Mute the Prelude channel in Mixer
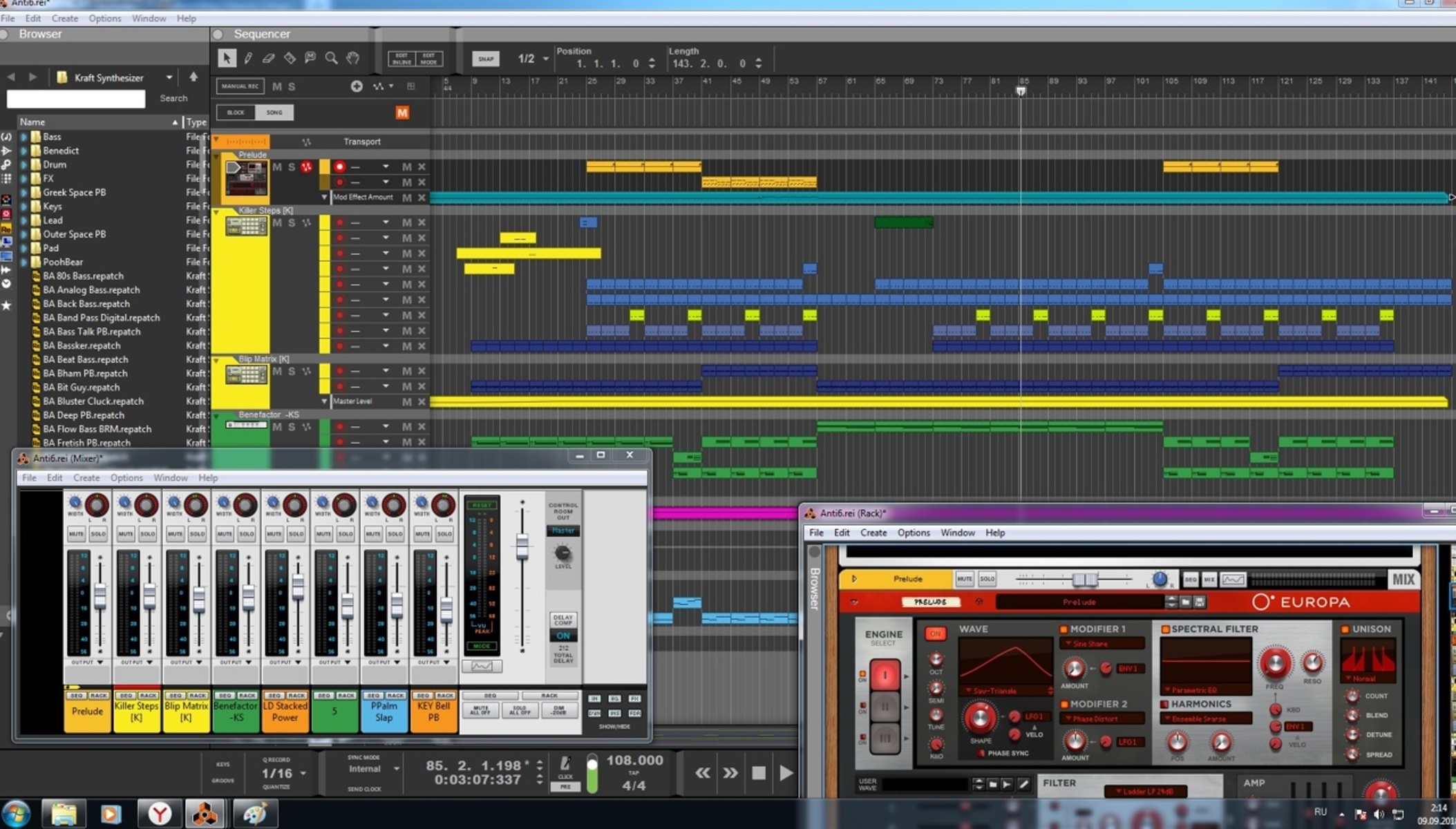The height and width of the screenshot is (829, 1456). [x=76, y=533]
